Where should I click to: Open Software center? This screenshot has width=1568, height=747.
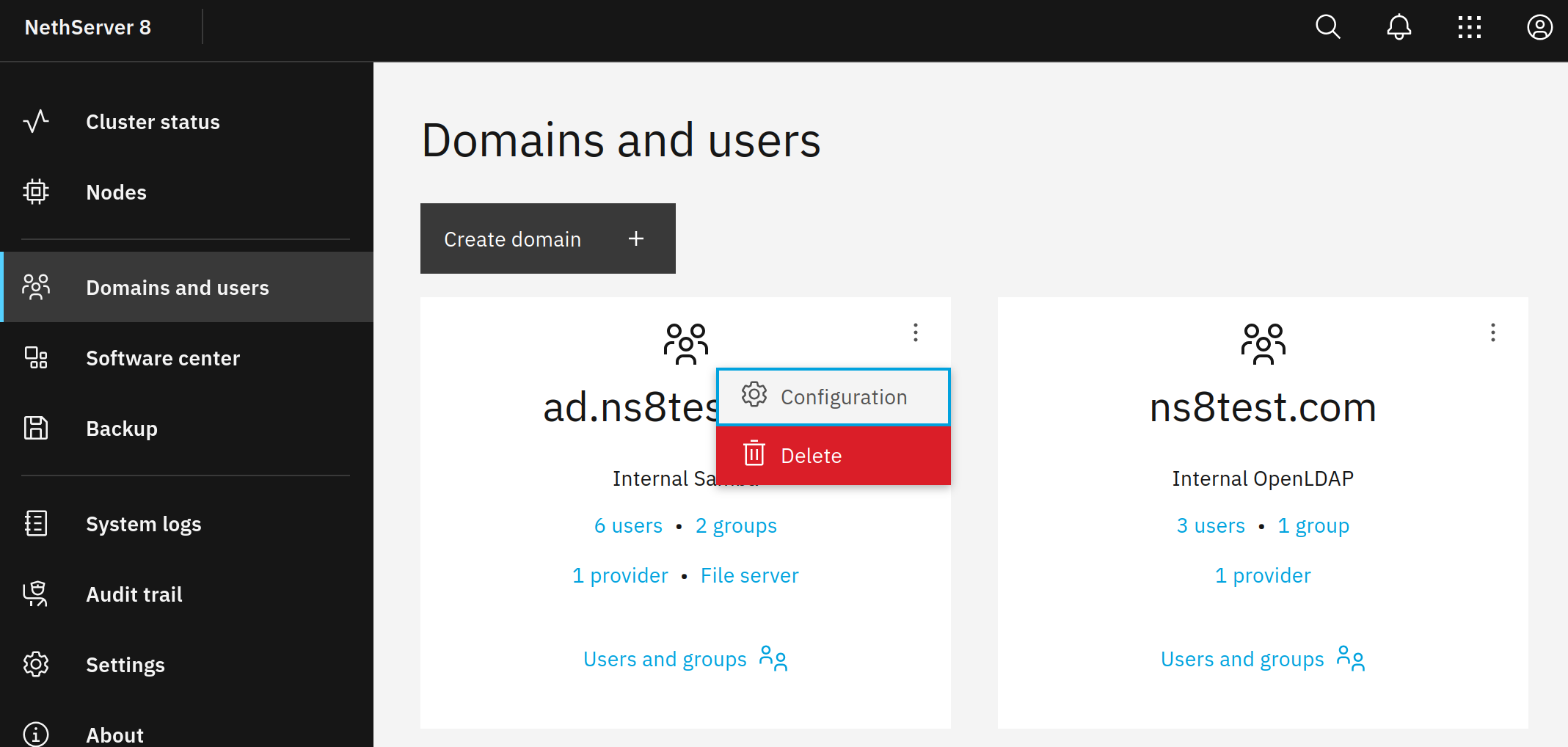coord(187,358)
